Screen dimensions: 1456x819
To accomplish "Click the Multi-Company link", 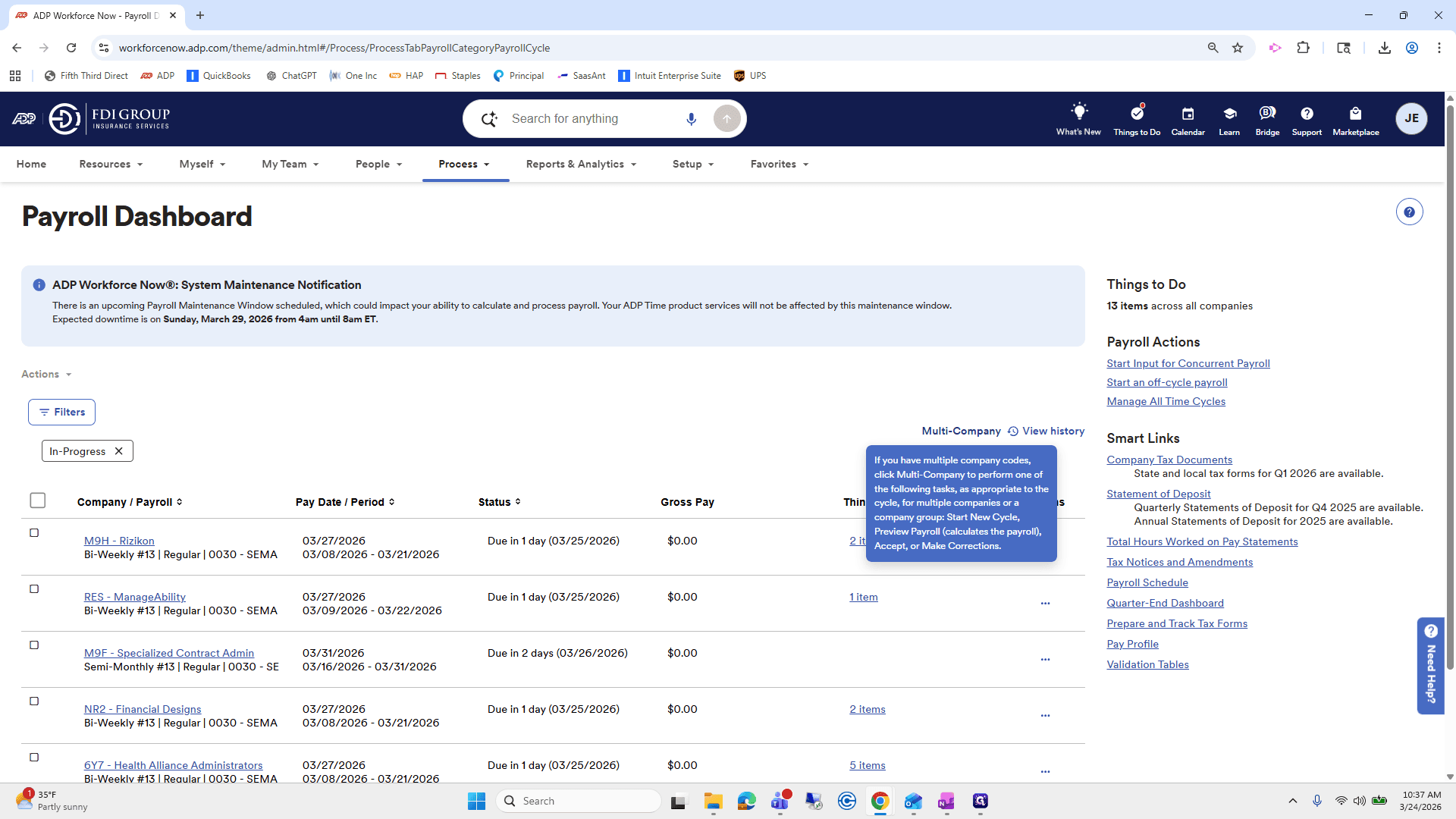I will point(961,431).
